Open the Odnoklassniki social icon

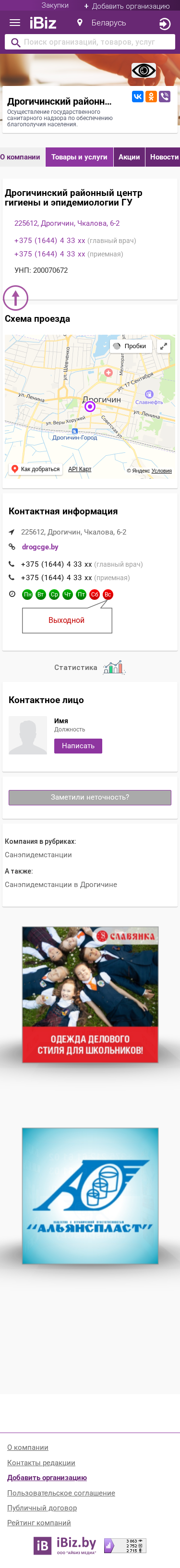(151, 97)
